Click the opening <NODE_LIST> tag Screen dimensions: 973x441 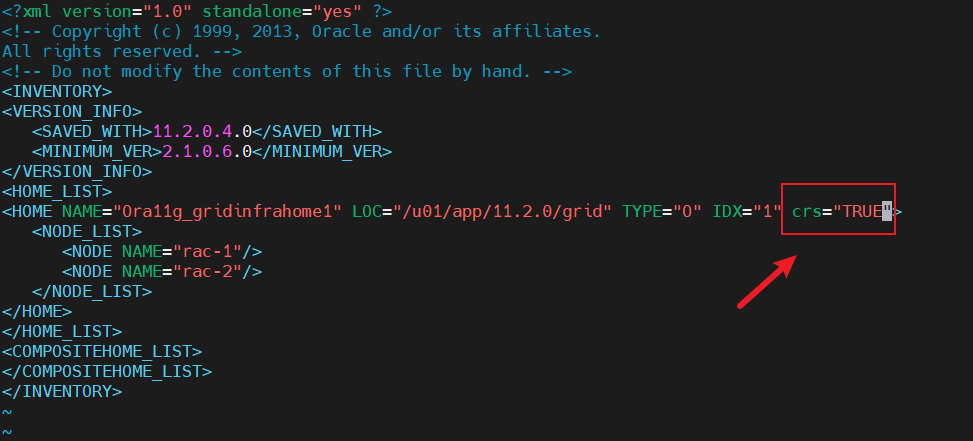click(x=87, y=232)
